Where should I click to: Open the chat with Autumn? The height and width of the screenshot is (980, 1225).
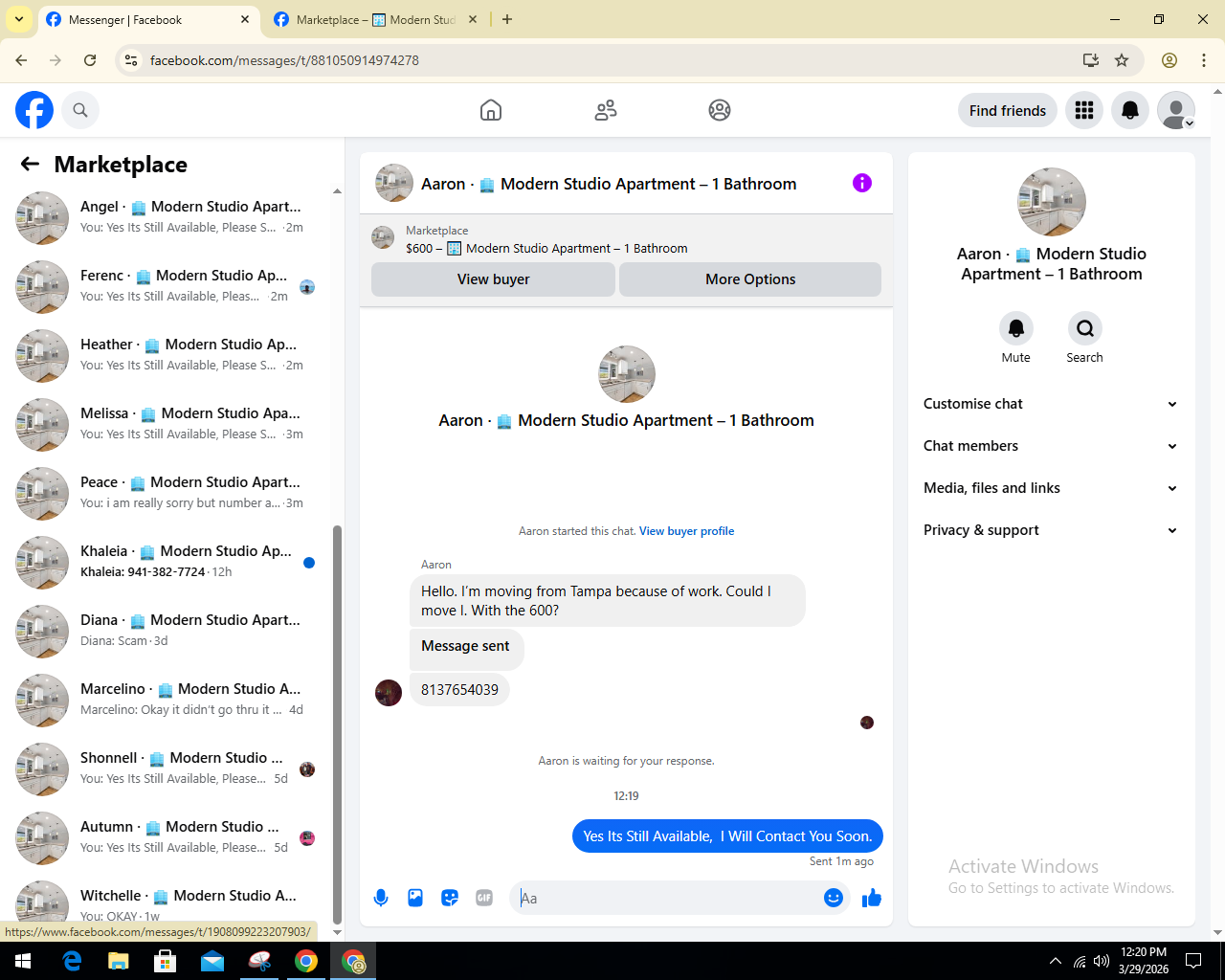point(166,838)
